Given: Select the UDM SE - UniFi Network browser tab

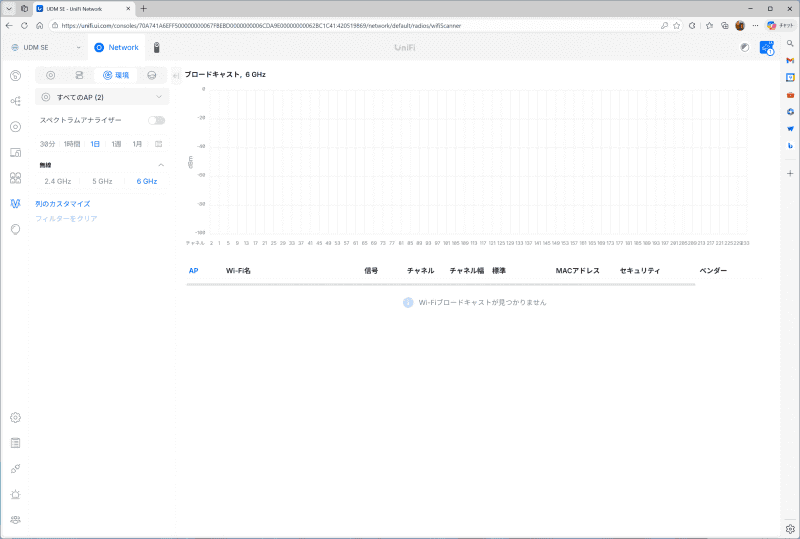Looking at the screenshot, I should [x=82, y=9].
